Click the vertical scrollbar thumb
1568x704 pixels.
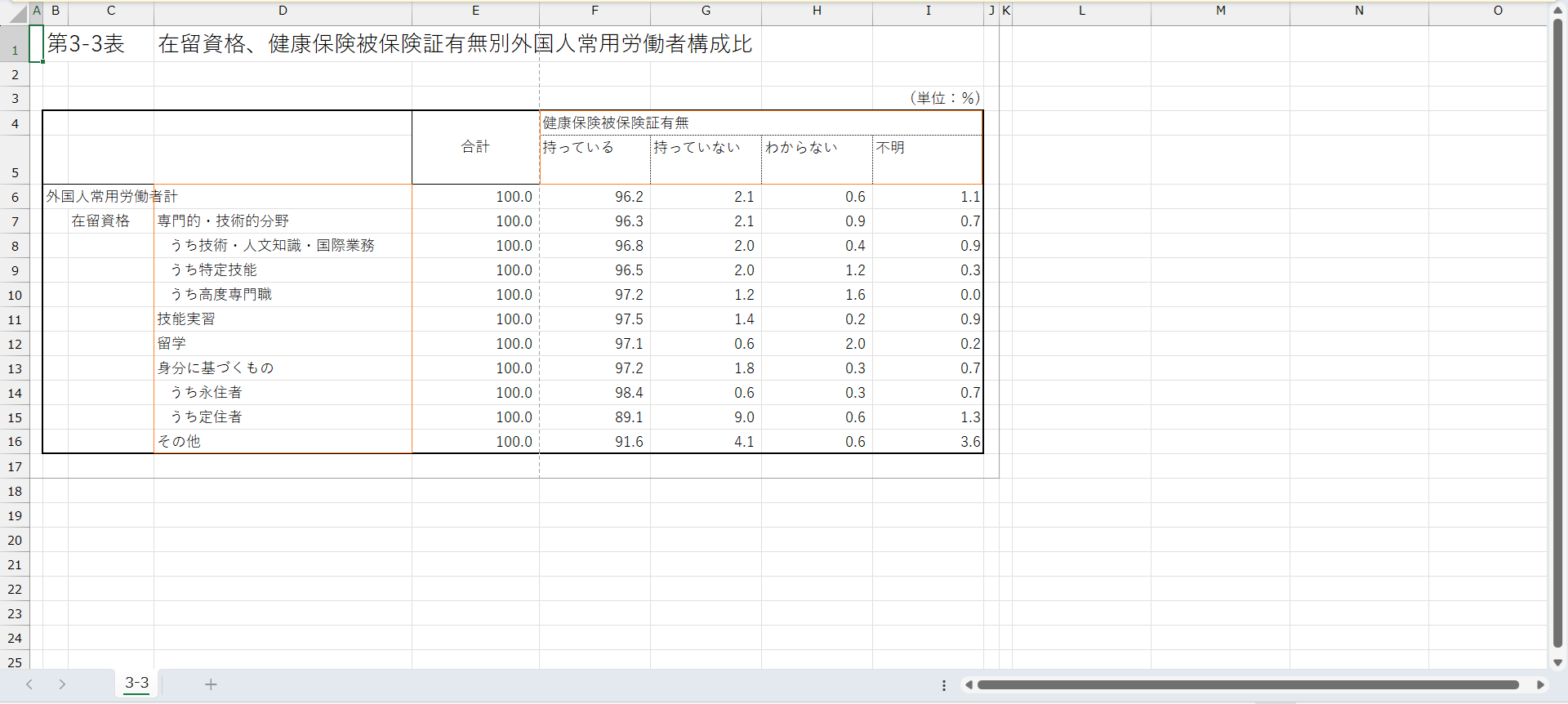1557,327
